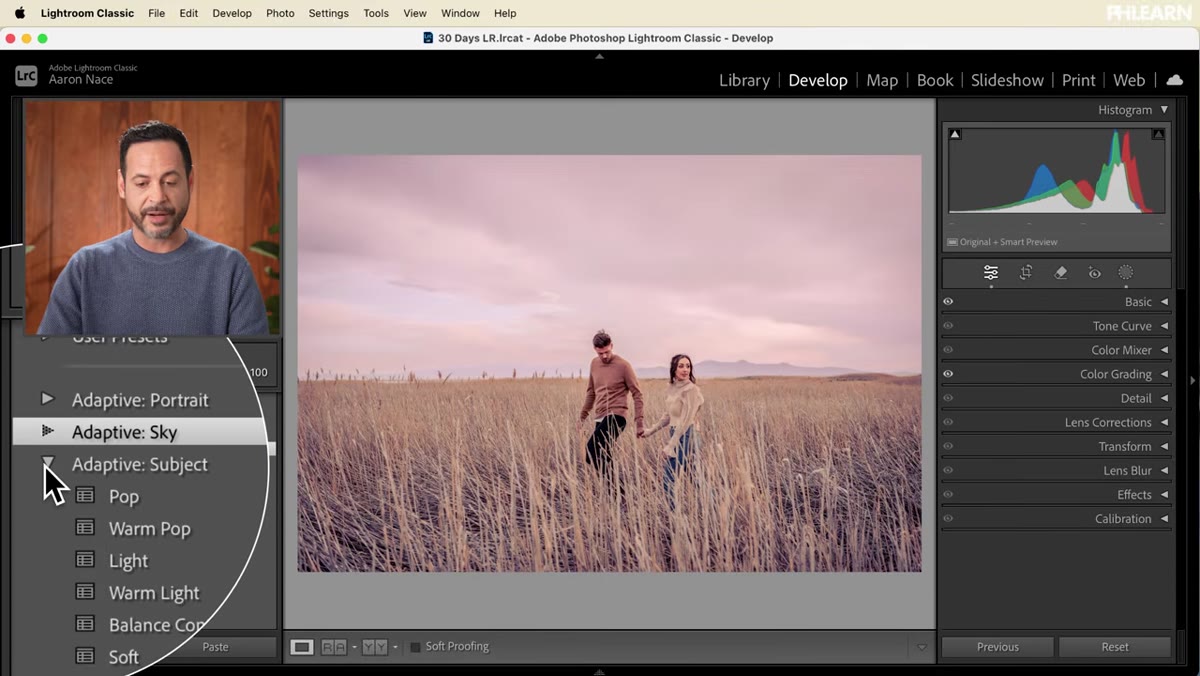Open the Web module
The width and height of the screenshot is (1200, 676).
tap(1129, 80)
